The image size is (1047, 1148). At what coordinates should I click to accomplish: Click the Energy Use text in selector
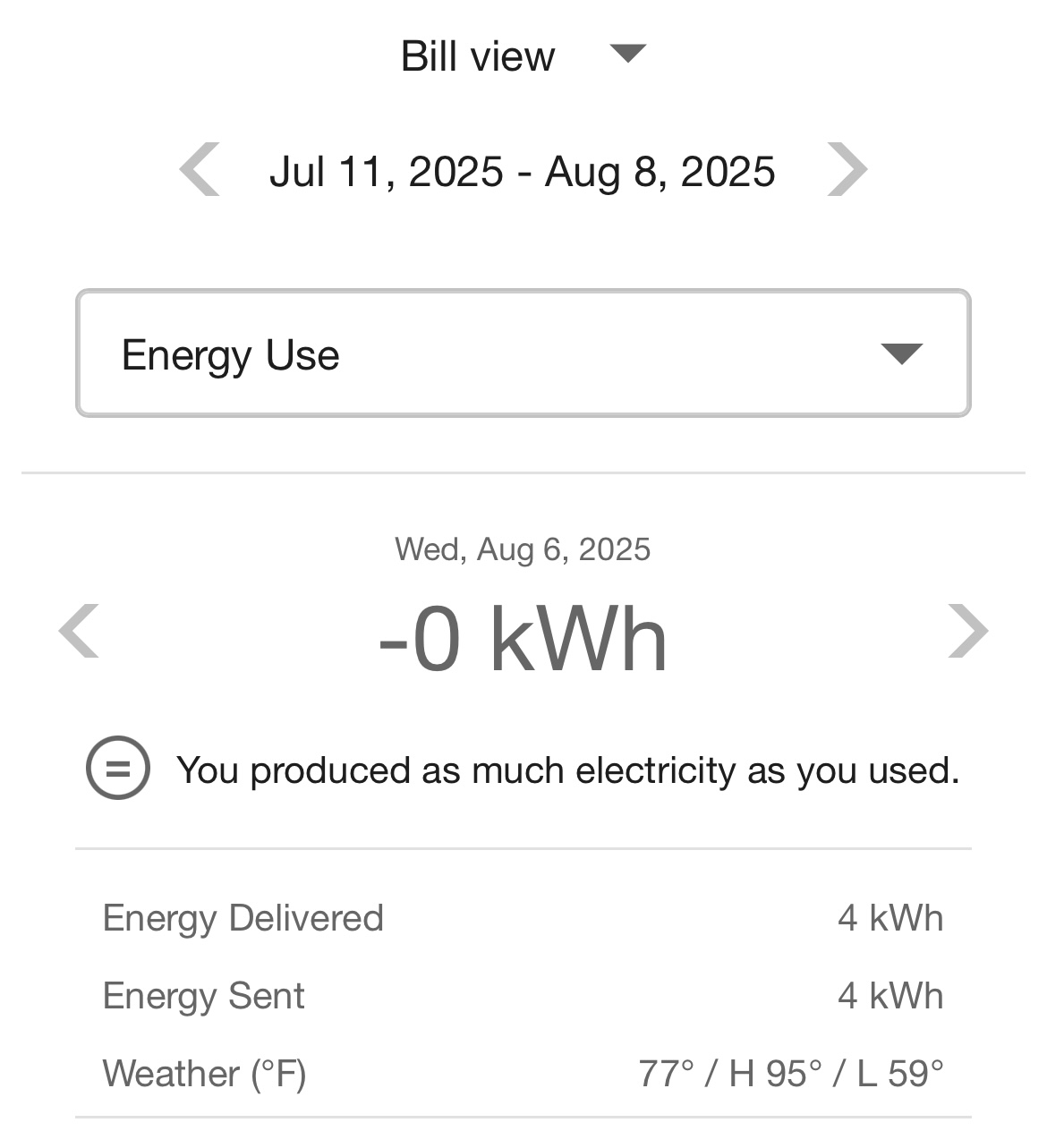[x=231, y=355]
